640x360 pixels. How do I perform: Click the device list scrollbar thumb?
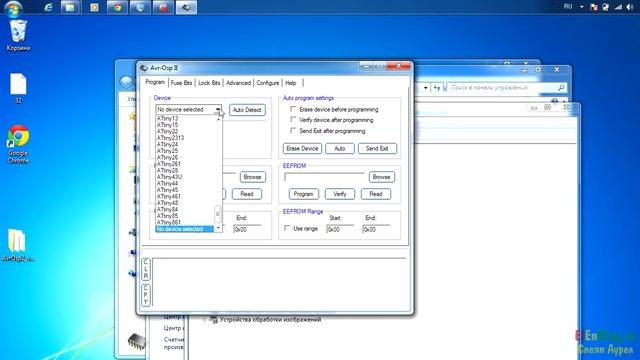(x=218, y=213)
